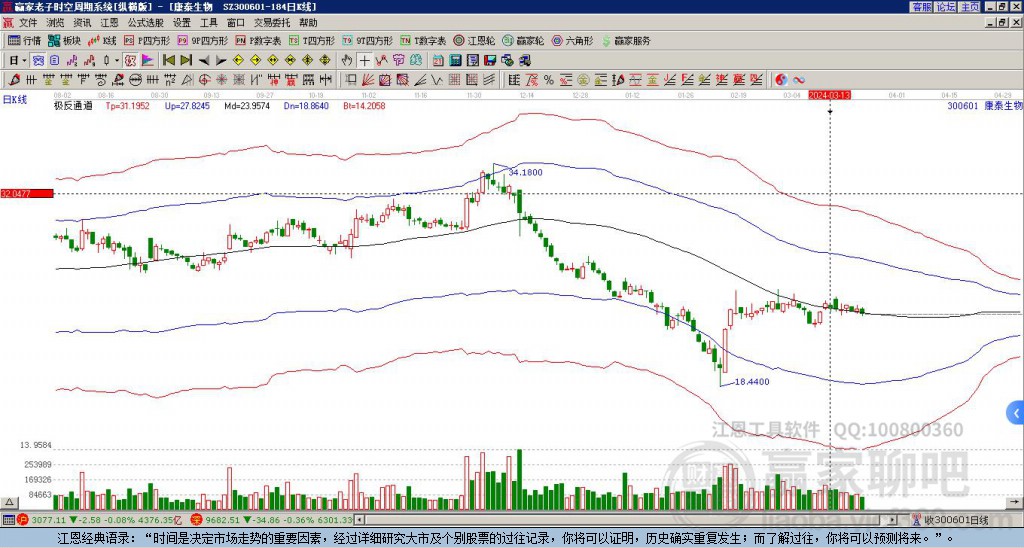The image size is (1024, 548).
Task: Click the 34.1800 high price label
Action: pyautogui.click(x=525, y=172)
